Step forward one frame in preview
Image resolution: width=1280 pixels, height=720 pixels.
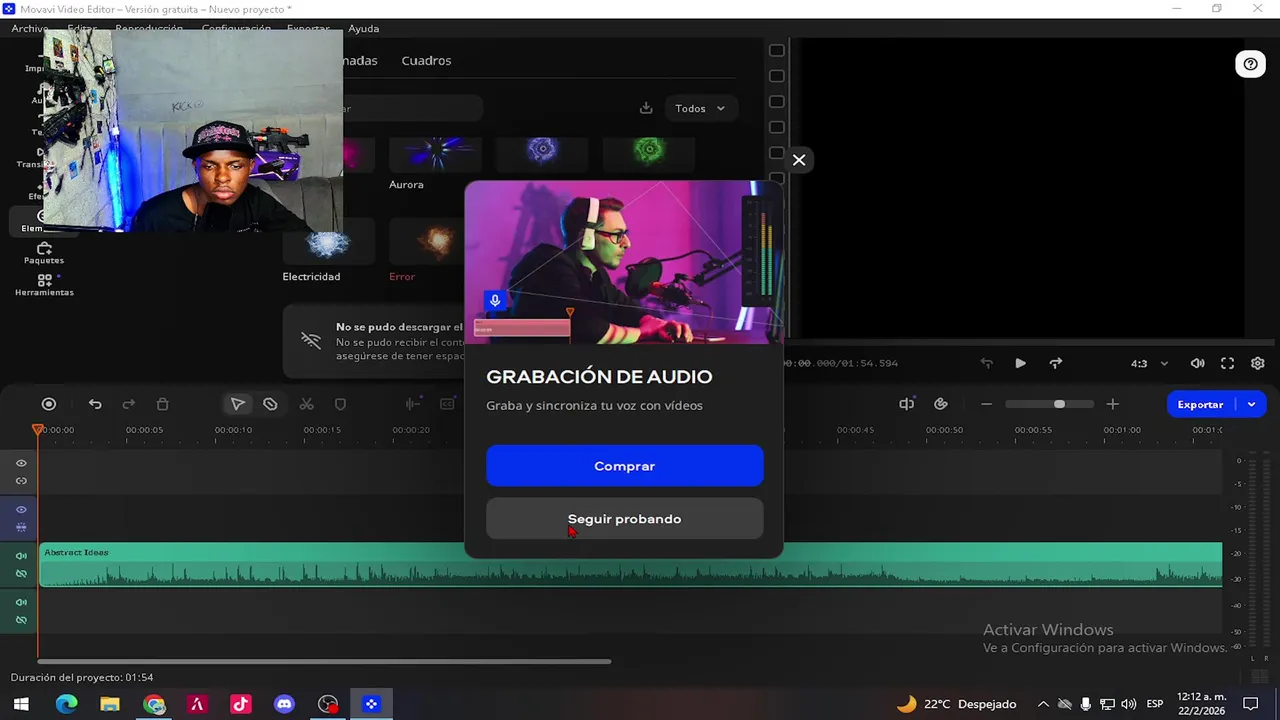(x=1055, y=363)
